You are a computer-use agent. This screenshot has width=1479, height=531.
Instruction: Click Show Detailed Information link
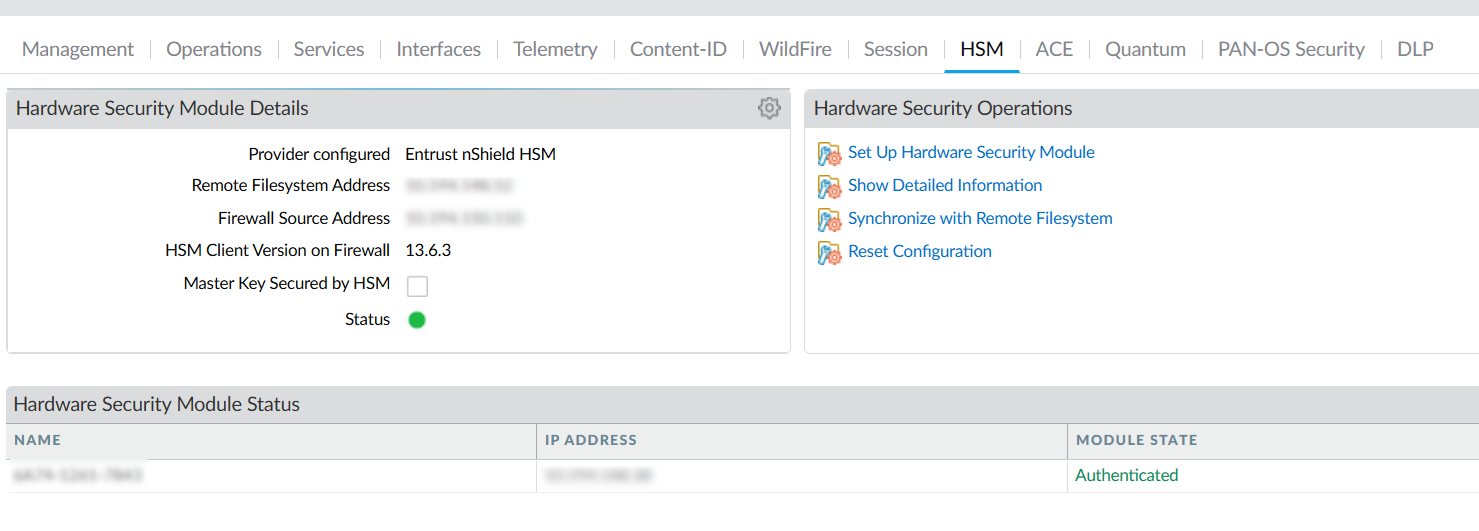coord(945,185)
